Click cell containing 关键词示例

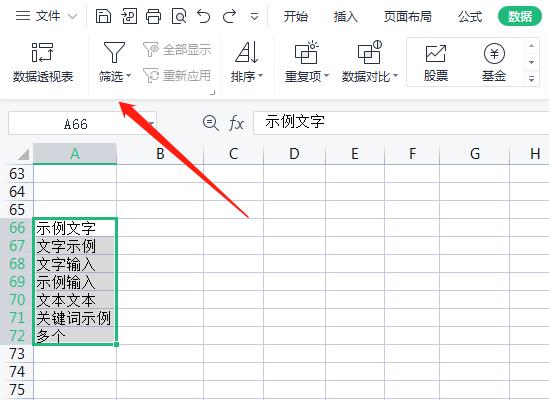click(75, 318)
